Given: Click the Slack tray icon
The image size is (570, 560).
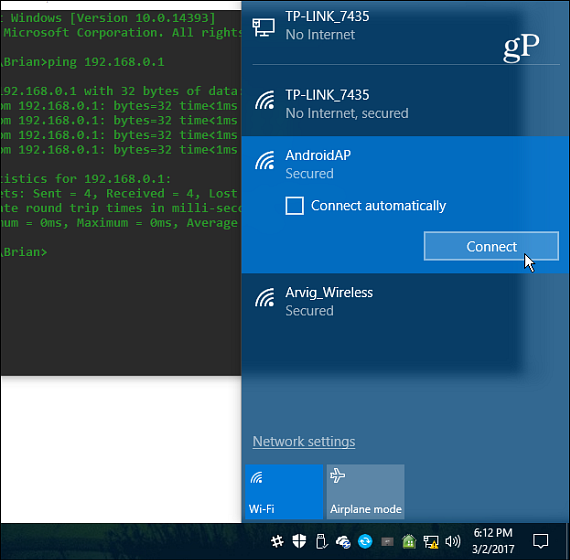Looking at the screenshot, I should pyautogui.click(x=277, y=542).
